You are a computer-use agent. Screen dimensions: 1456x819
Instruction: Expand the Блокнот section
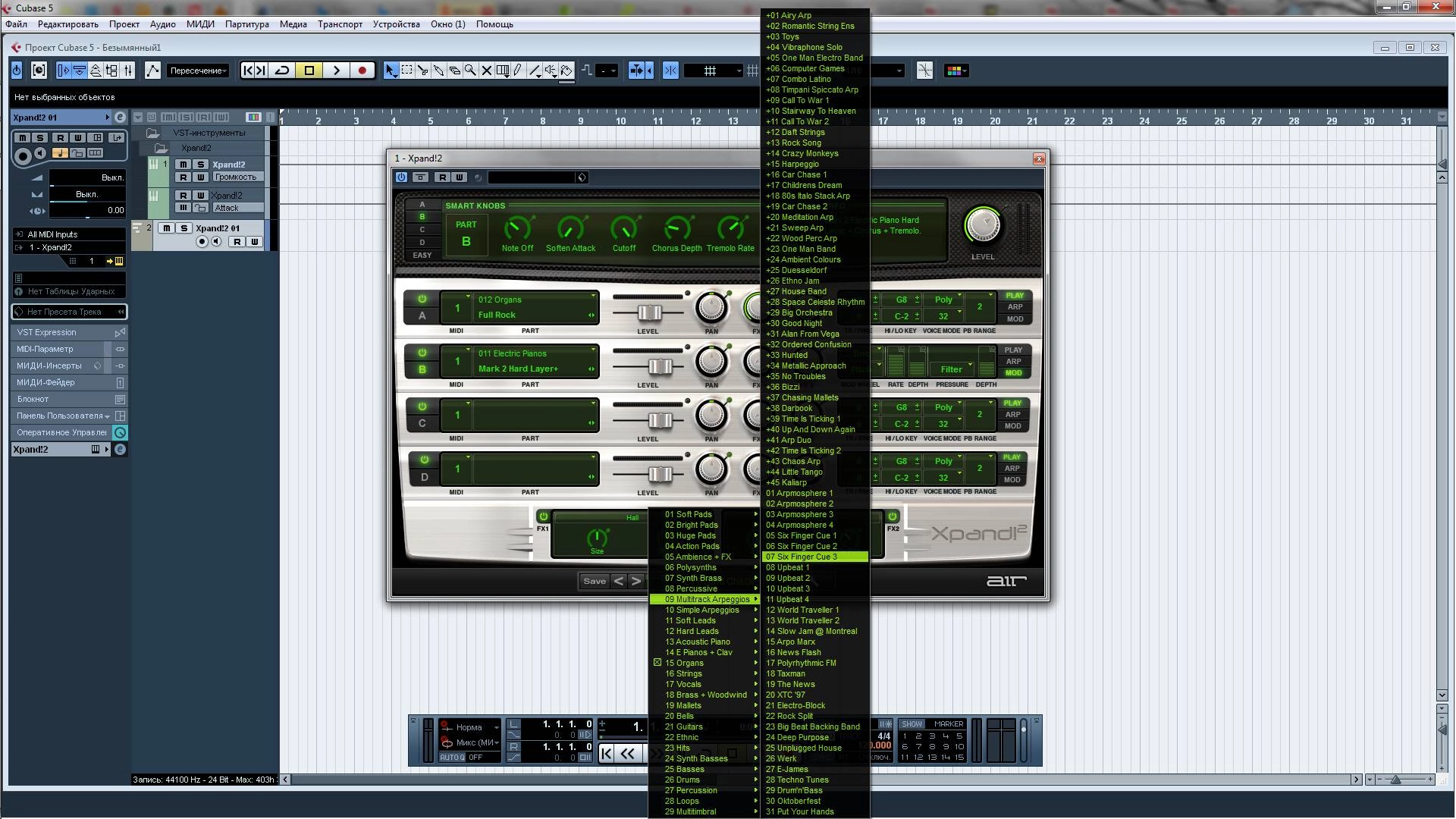tap(68, 399)
